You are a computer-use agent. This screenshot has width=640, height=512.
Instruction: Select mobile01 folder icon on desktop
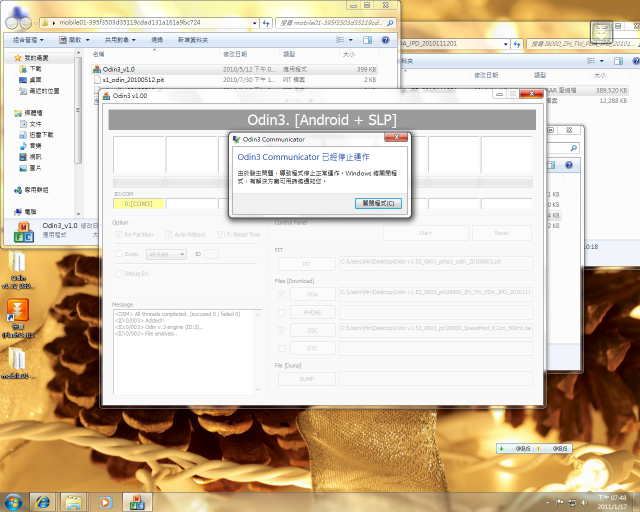point(18,363)
